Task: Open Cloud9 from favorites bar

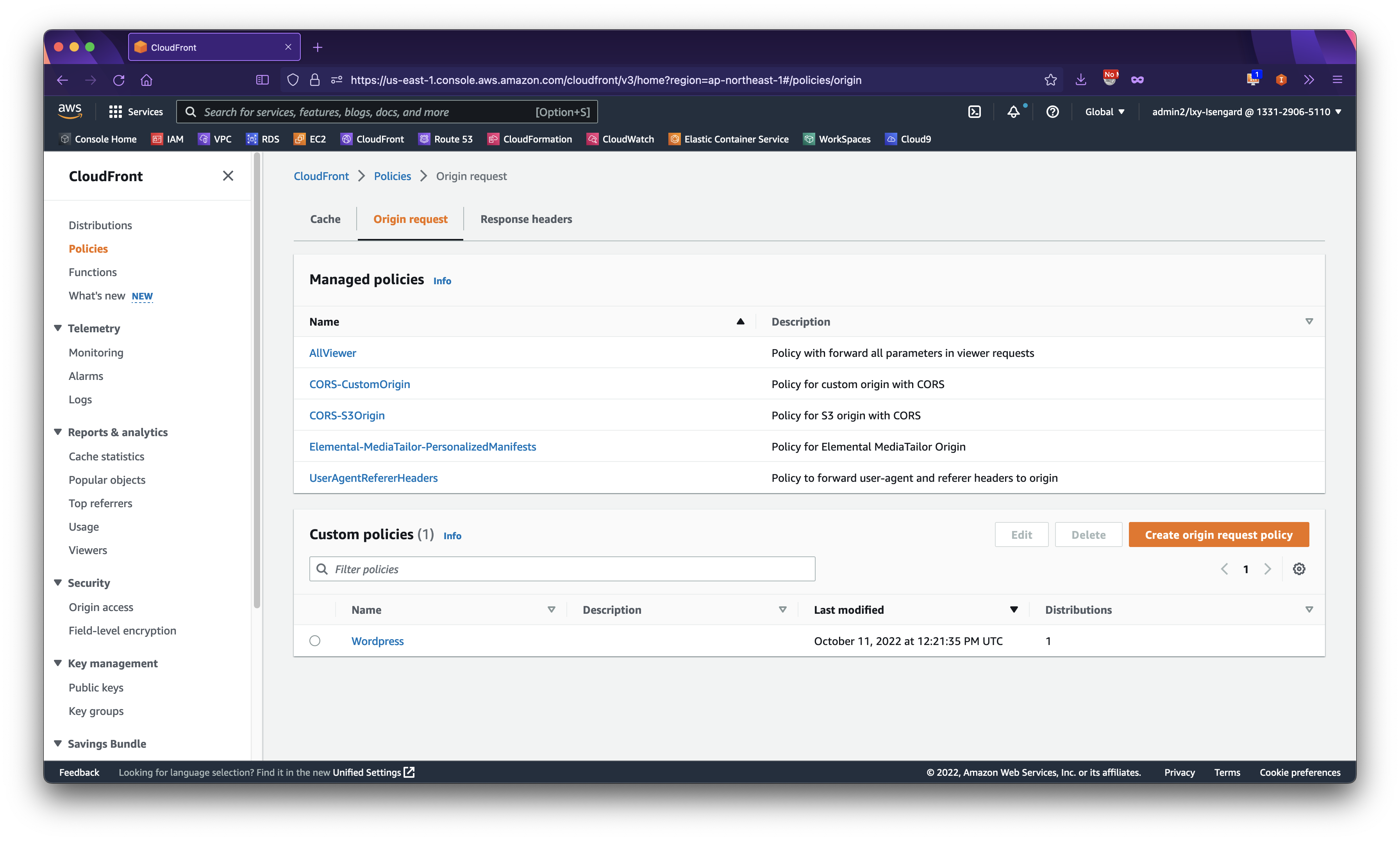Action: click(x=908, y=139)
